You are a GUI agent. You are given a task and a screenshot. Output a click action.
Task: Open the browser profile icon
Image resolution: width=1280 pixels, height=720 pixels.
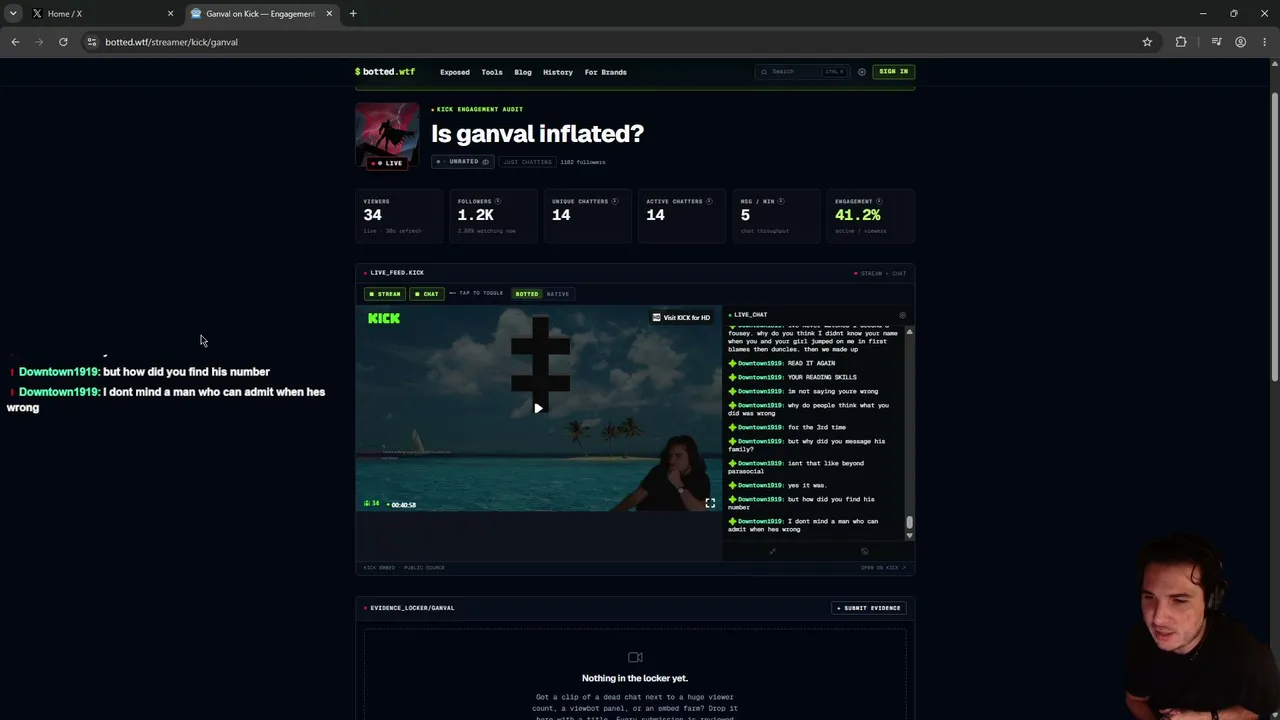pos(1240,42)
